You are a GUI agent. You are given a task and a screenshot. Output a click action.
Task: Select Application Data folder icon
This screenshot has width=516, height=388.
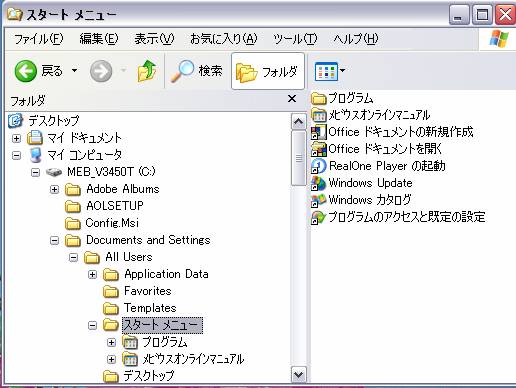click(111, 274)
